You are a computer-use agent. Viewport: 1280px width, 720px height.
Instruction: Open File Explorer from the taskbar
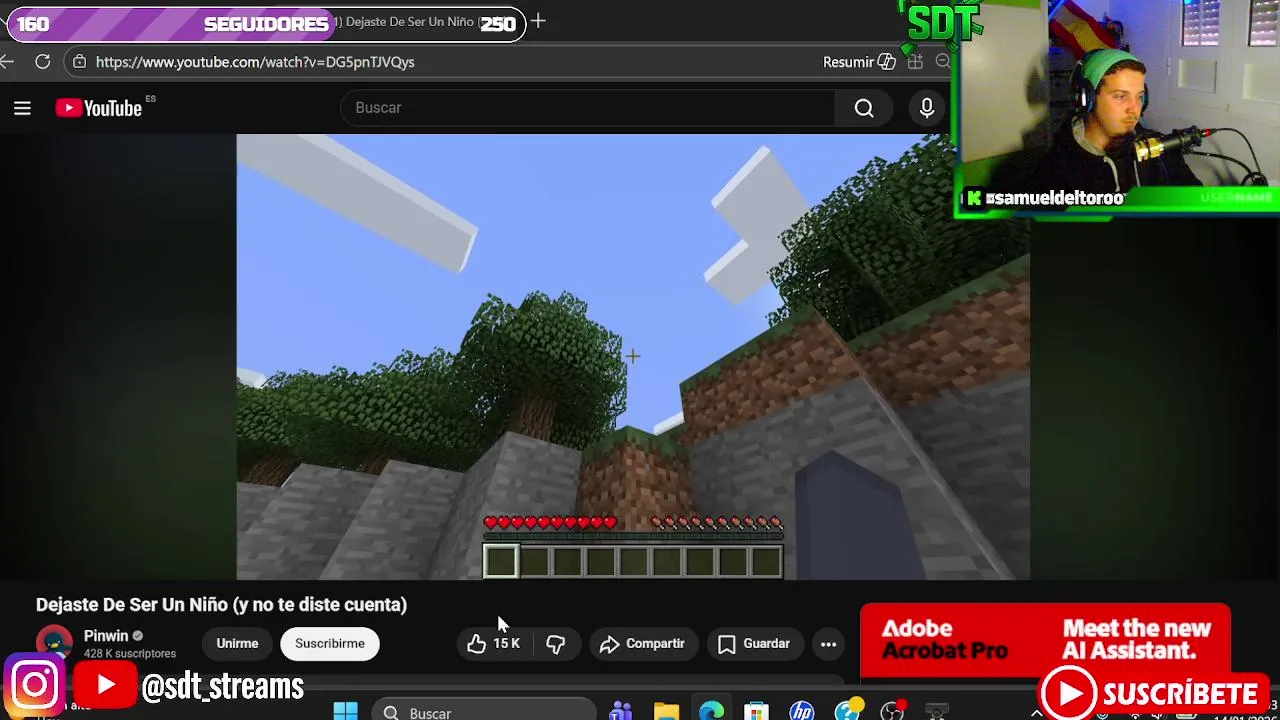point(666,712)
